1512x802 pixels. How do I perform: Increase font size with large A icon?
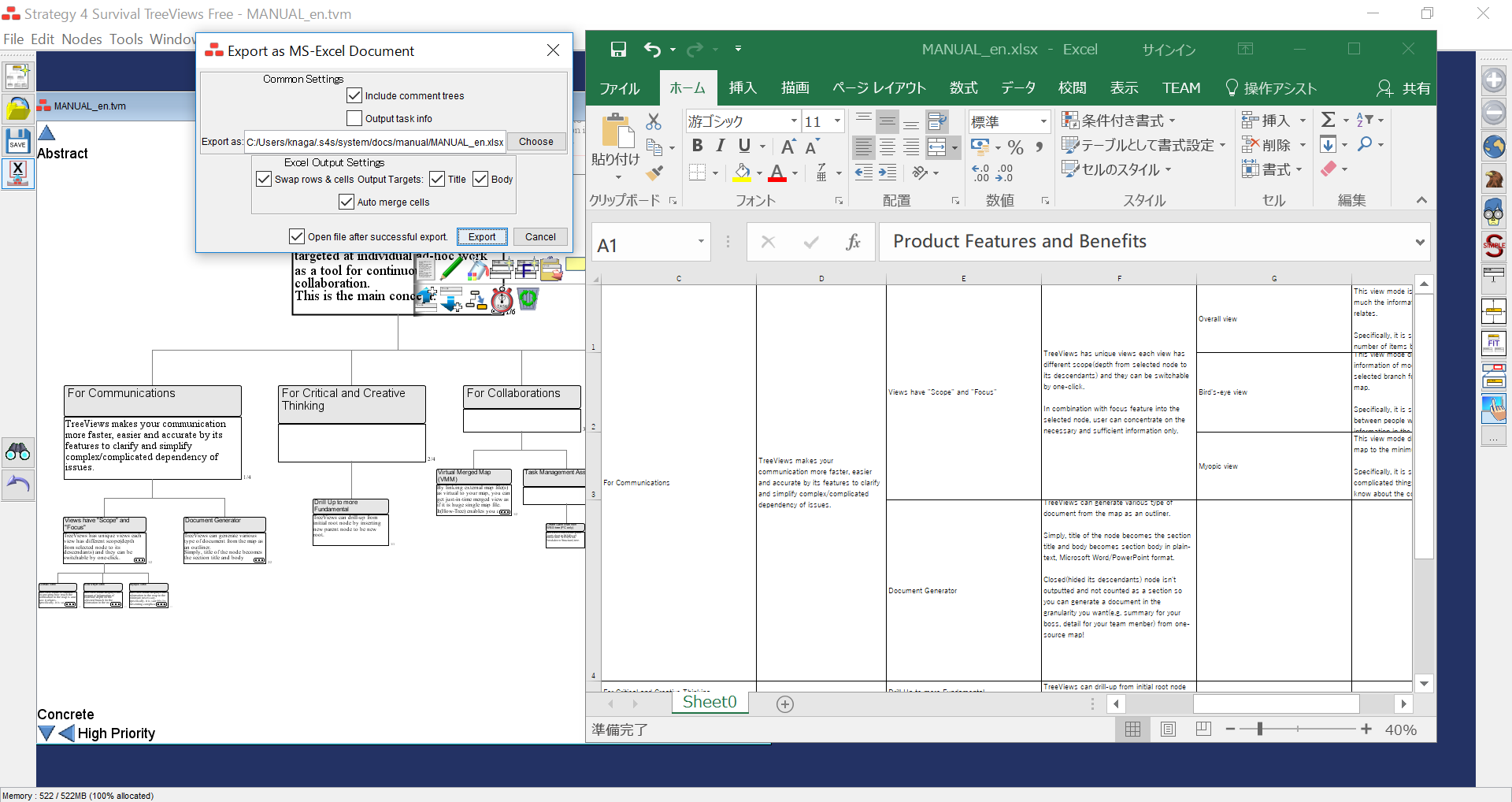pyautogui.click(x=787, y=147)
